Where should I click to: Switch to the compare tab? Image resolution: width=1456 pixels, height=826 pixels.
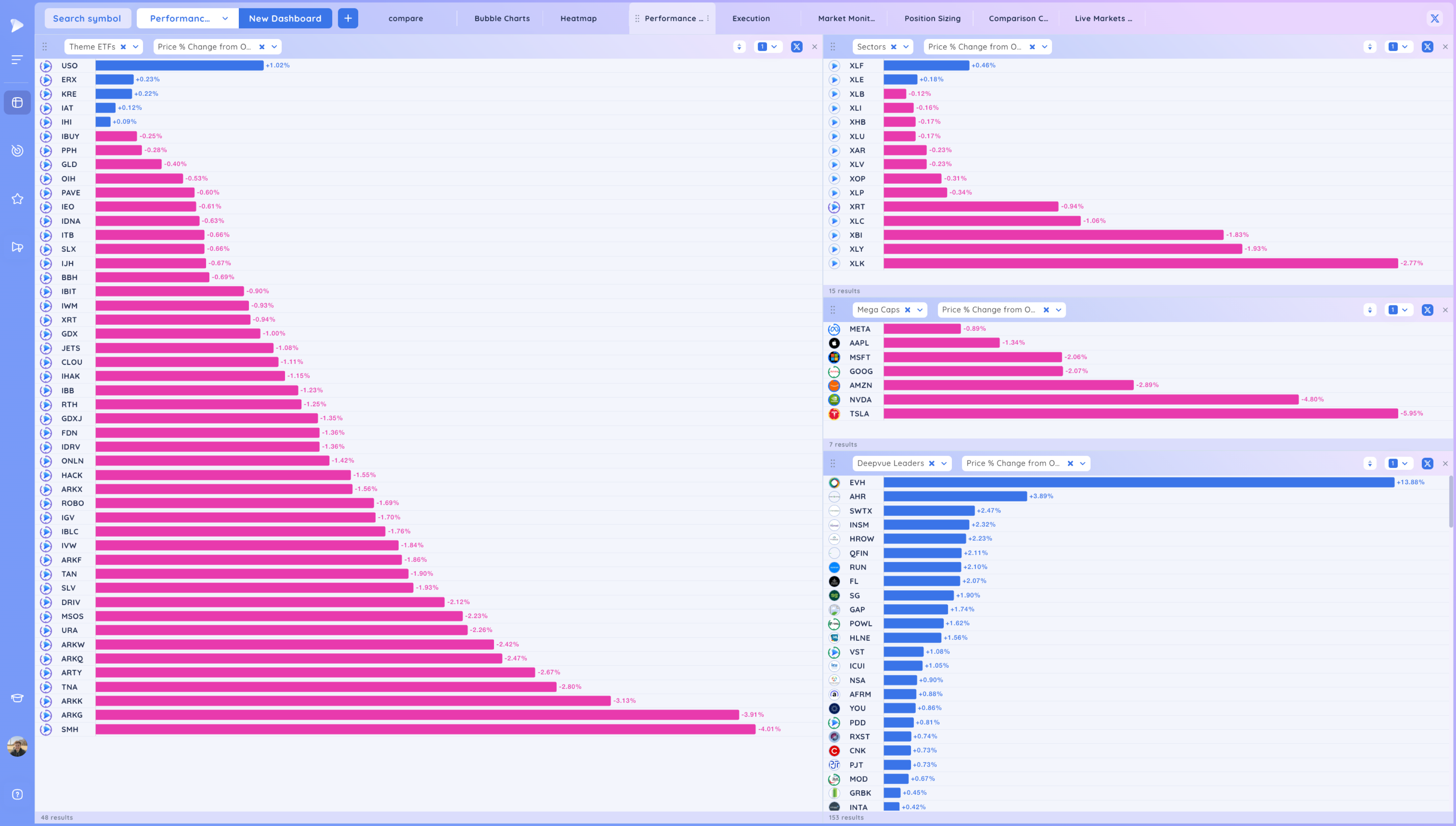(x=406, y=18)
